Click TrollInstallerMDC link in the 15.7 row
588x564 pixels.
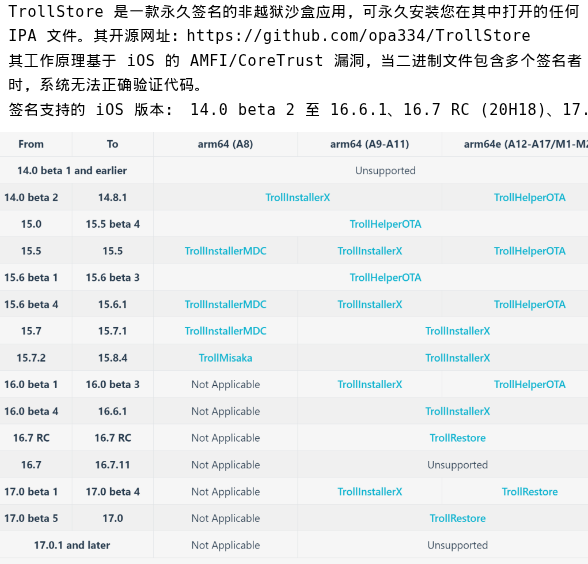pos(225,331)
